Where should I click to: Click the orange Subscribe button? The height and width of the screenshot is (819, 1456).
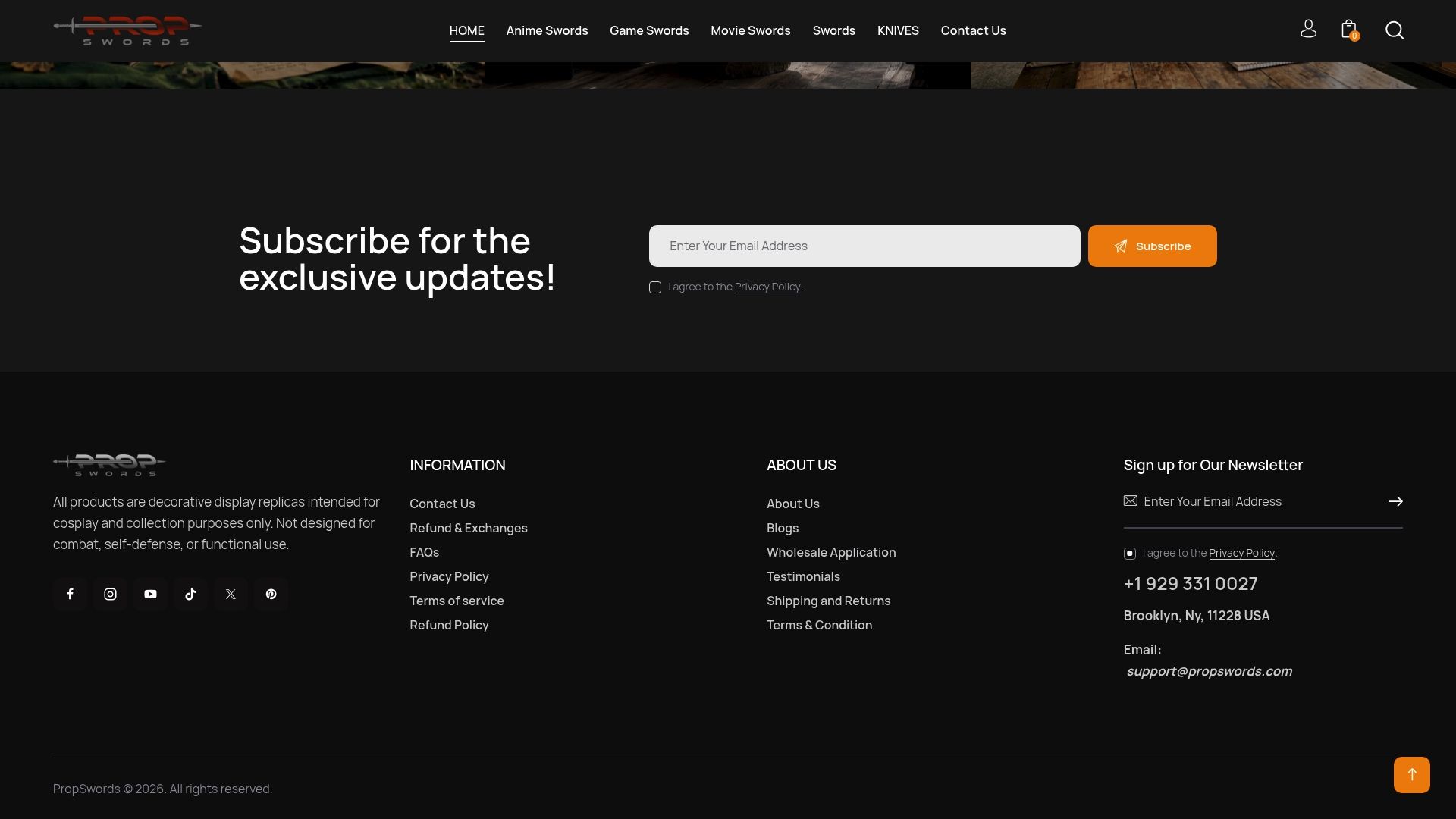coord(1152,246)
